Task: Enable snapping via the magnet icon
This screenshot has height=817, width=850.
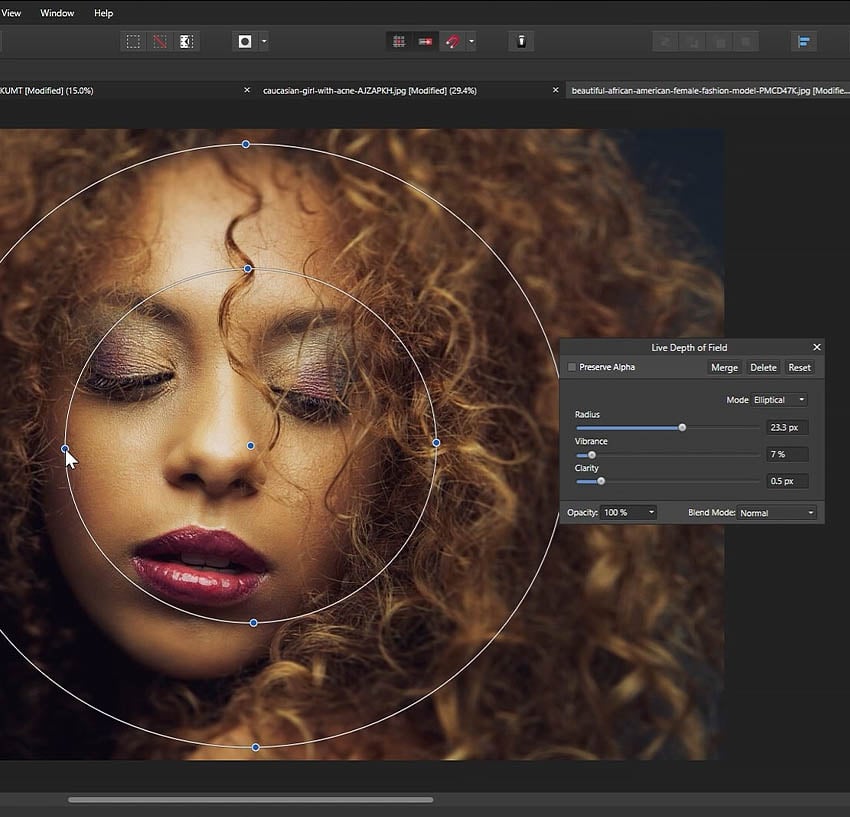Action: 450,41
